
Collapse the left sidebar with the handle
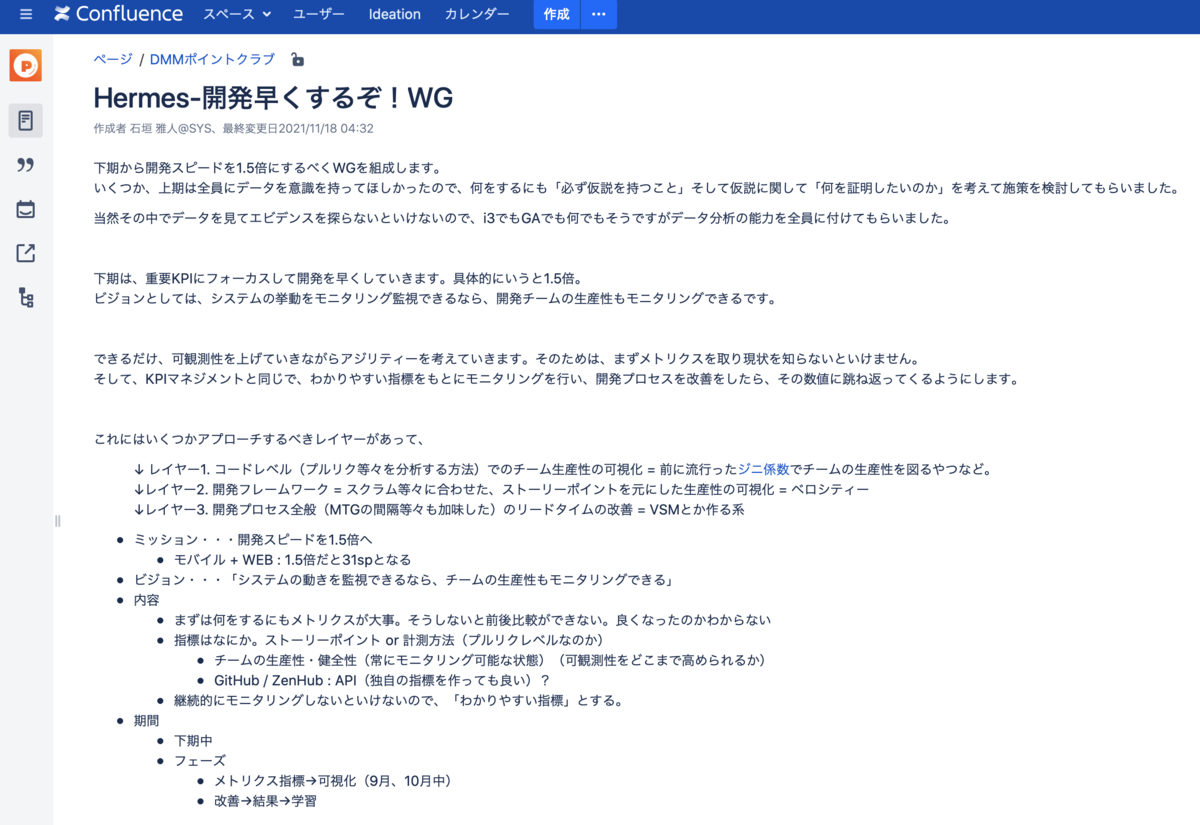[x=57, y=521]
